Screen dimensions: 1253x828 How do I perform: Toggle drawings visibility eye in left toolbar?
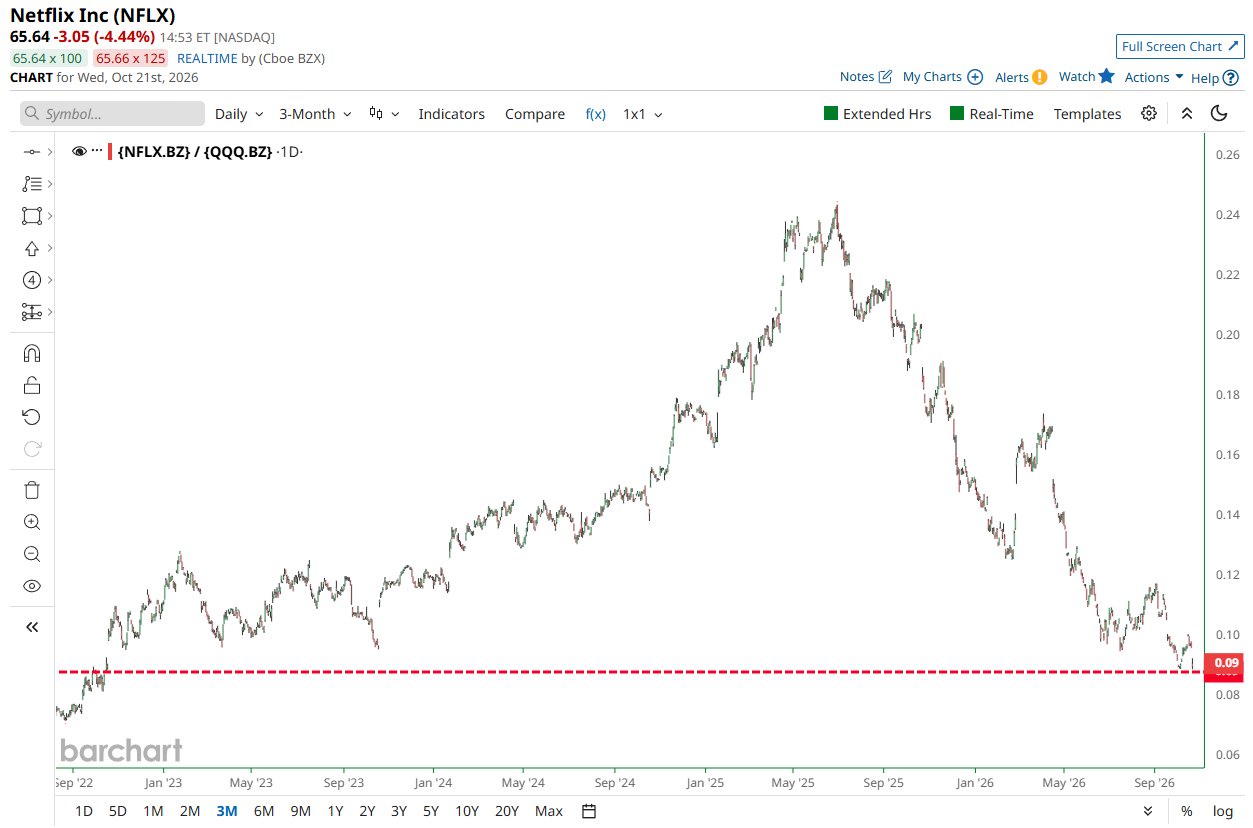(31, 586)
